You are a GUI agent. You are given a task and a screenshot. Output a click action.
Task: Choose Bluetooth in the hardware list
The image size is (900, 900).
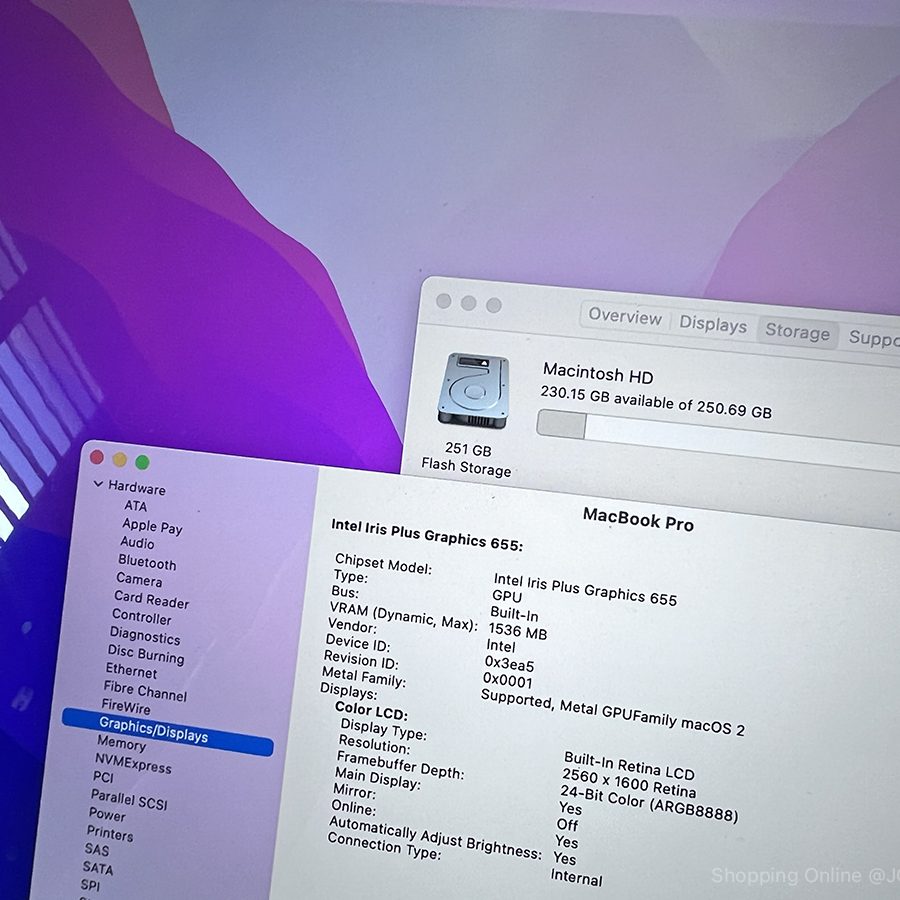[x=147, y=562]
